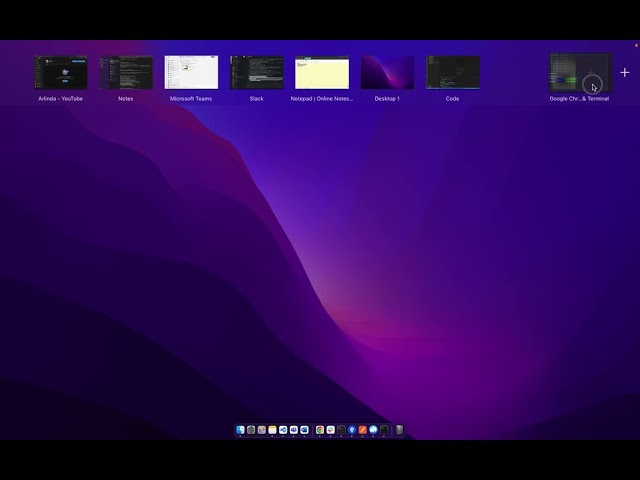Click the blue map-pin app icon in Dock
Image resolution: width=640 pixels, height=480 pixels.
tap(352, 430)
